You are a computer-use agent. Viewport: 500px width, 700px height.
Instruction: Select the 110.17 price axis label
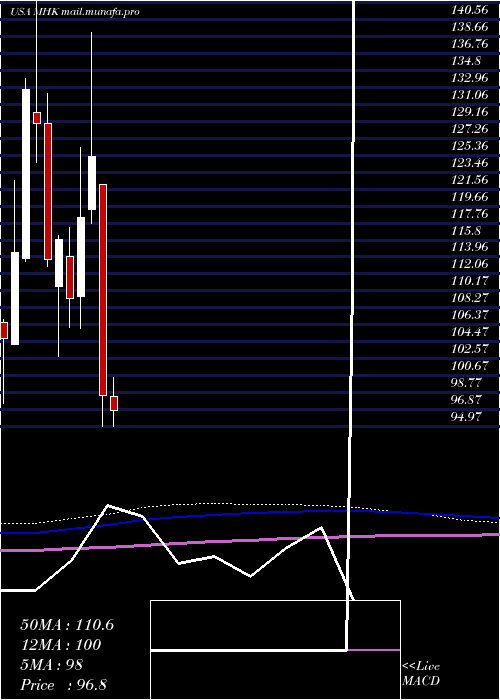469,281
